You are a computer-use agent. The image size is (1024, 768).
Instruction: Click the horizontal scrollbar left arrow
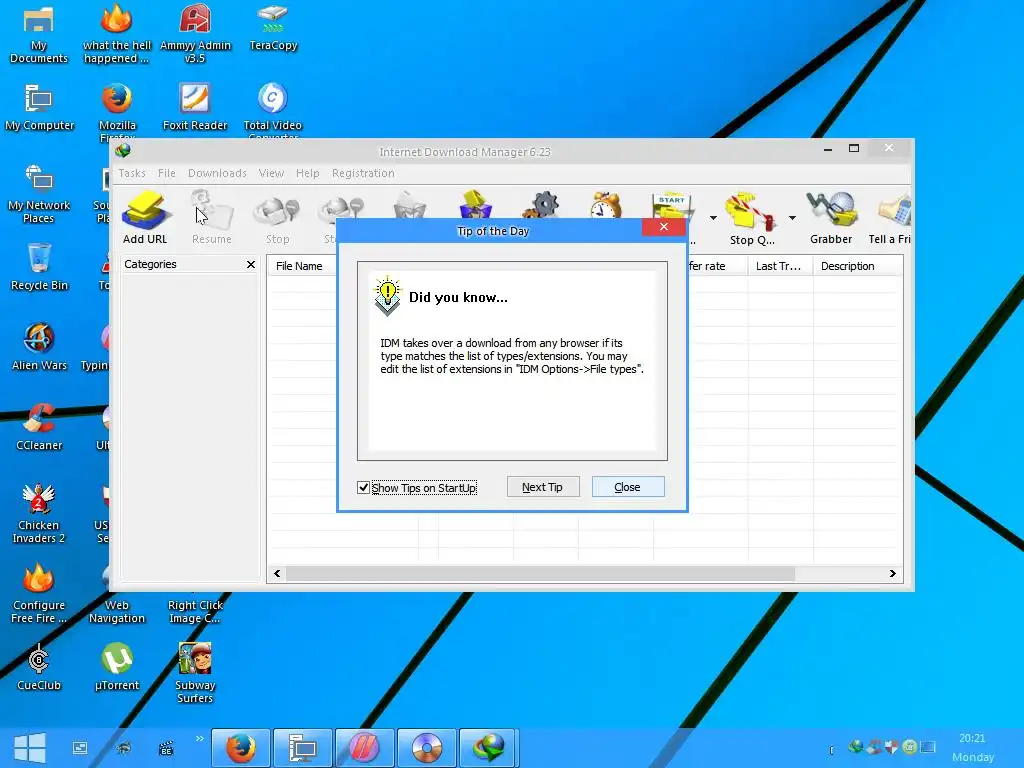click(x=278, y=573)
